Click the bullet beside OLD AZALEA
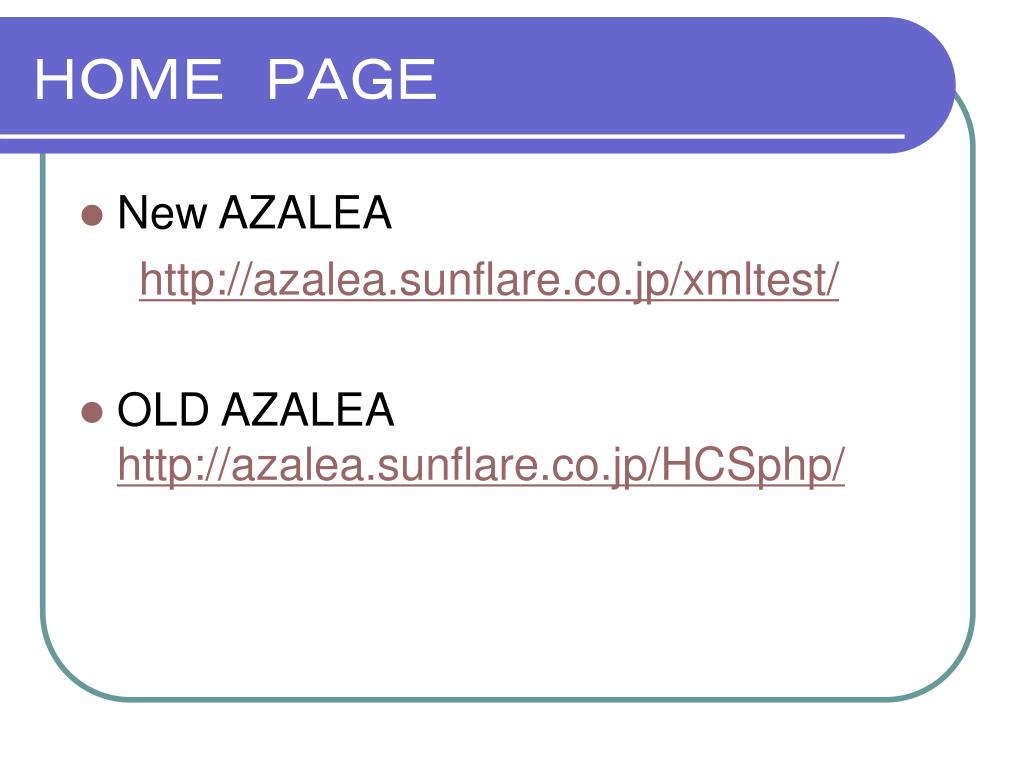 click(x=92, y=413)
